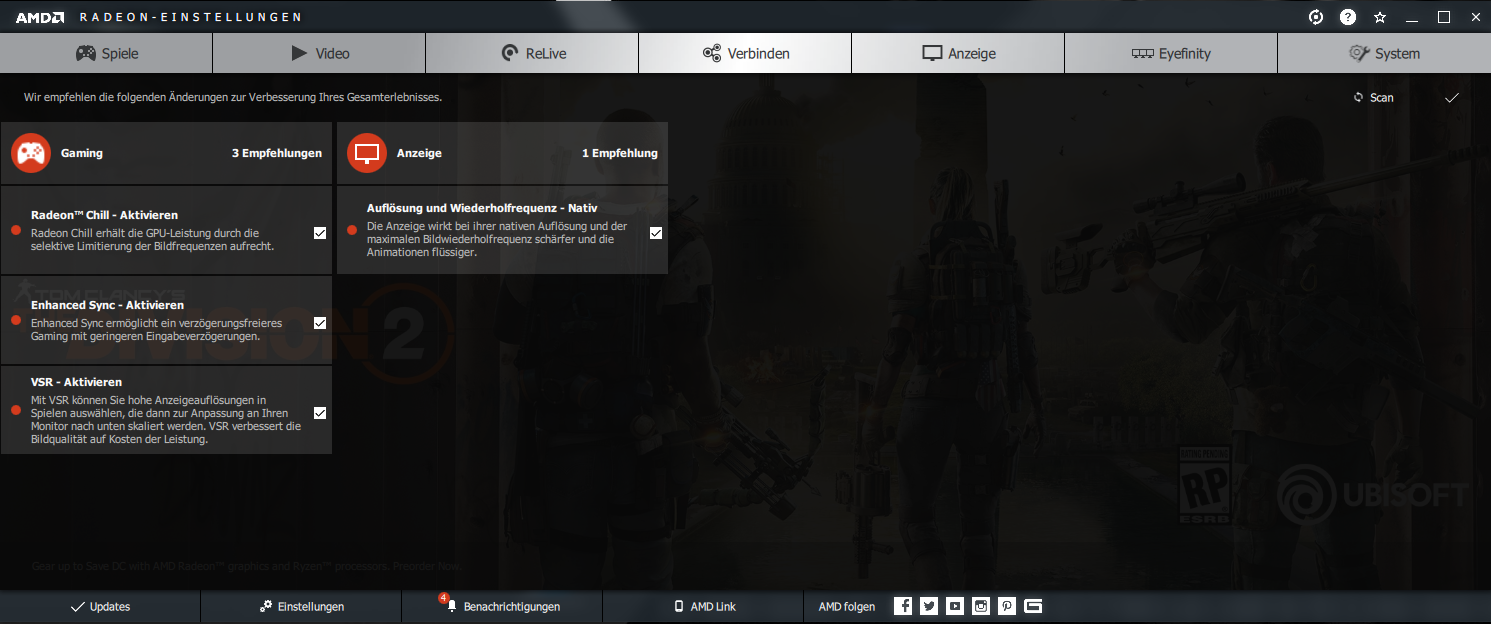Toggle the Enhanced Sync checkbox
This screenshot has width=1491, height=624.
(x=320, y=323)
